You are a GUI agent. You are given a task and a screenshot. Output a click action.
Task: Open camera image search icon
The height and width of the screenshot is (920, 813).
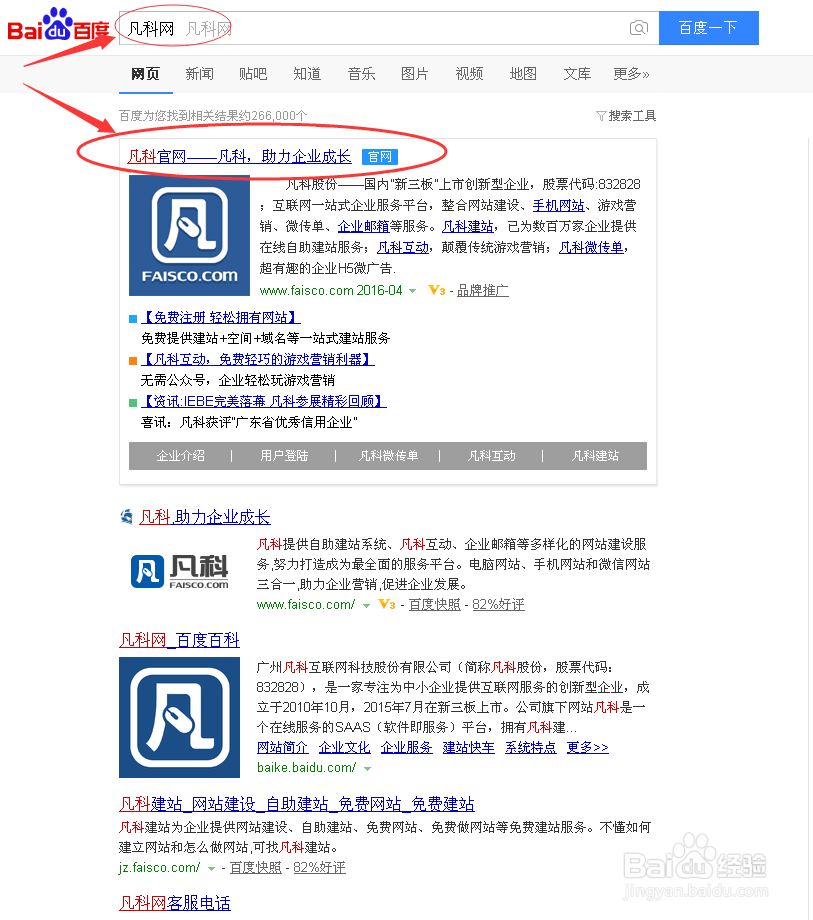[x=639, y=28]
